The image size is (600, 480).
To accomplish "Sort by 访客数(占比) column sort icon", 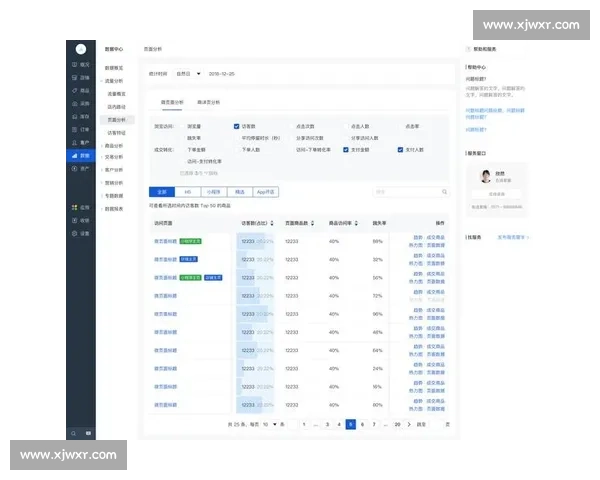I will point(272,223).
